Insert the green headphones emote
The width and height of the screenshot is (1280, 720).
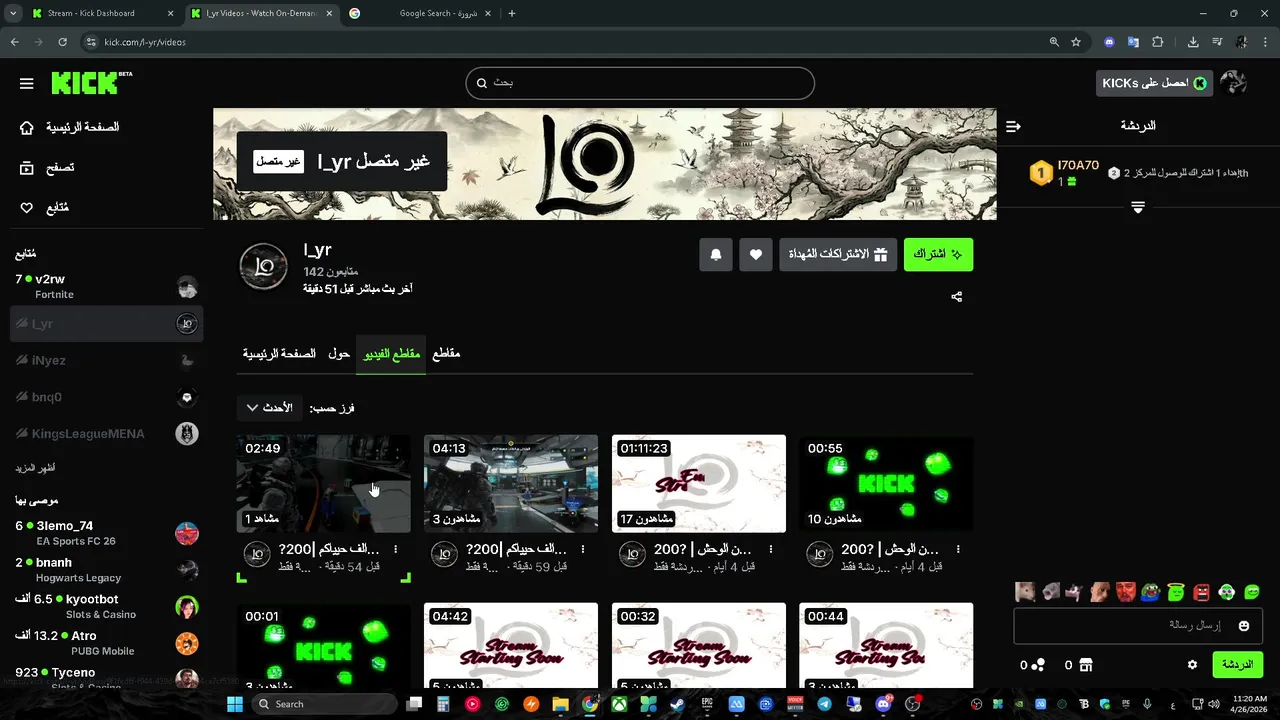(x=1227, y=592)
